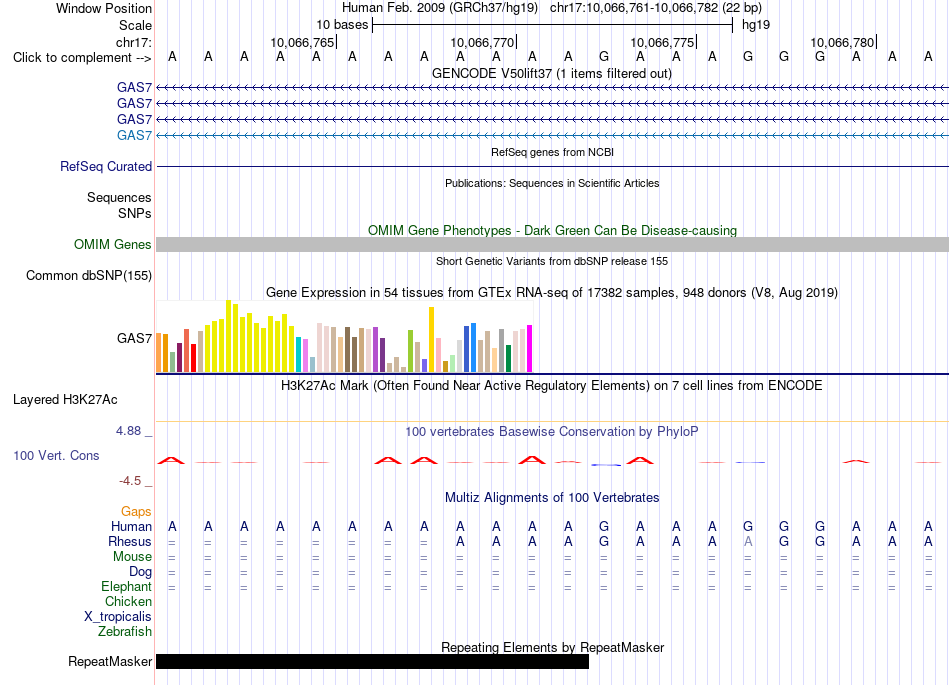
Task: Click the 'hg19' label beside the scale bar
Action: click(x=756, y=25)
